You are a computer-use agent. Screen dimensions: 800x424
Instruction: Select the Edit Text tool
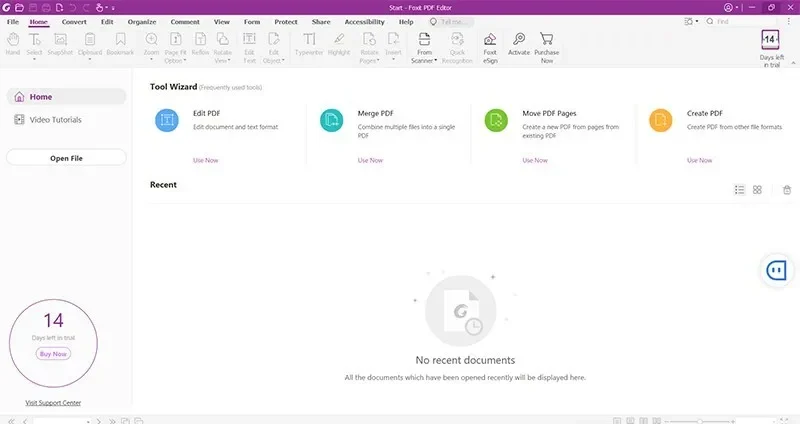point(249,48)
